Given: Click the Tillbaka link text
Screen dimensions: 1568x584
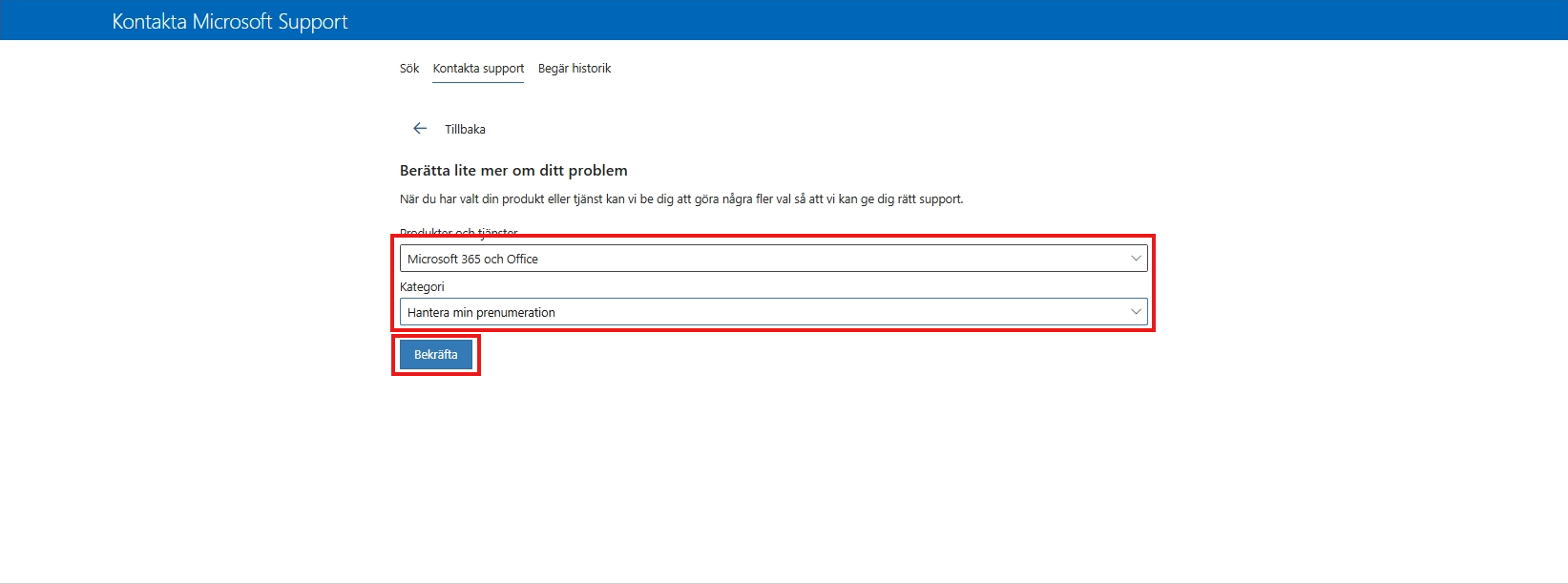Looking at the screenshot, I should tap(465, 130).
